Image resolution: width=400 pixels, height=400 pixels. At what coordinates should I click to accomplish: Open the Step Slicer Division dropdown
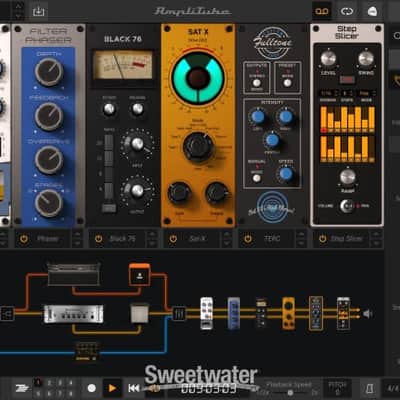click(x=329, y=93)
